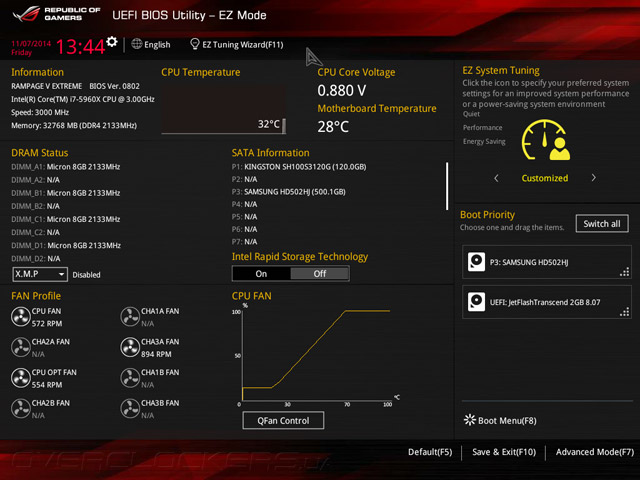Click the DIMM_A2: N/A row
The height and width of the screenshot is (480, 640).
tap(36, 180)
